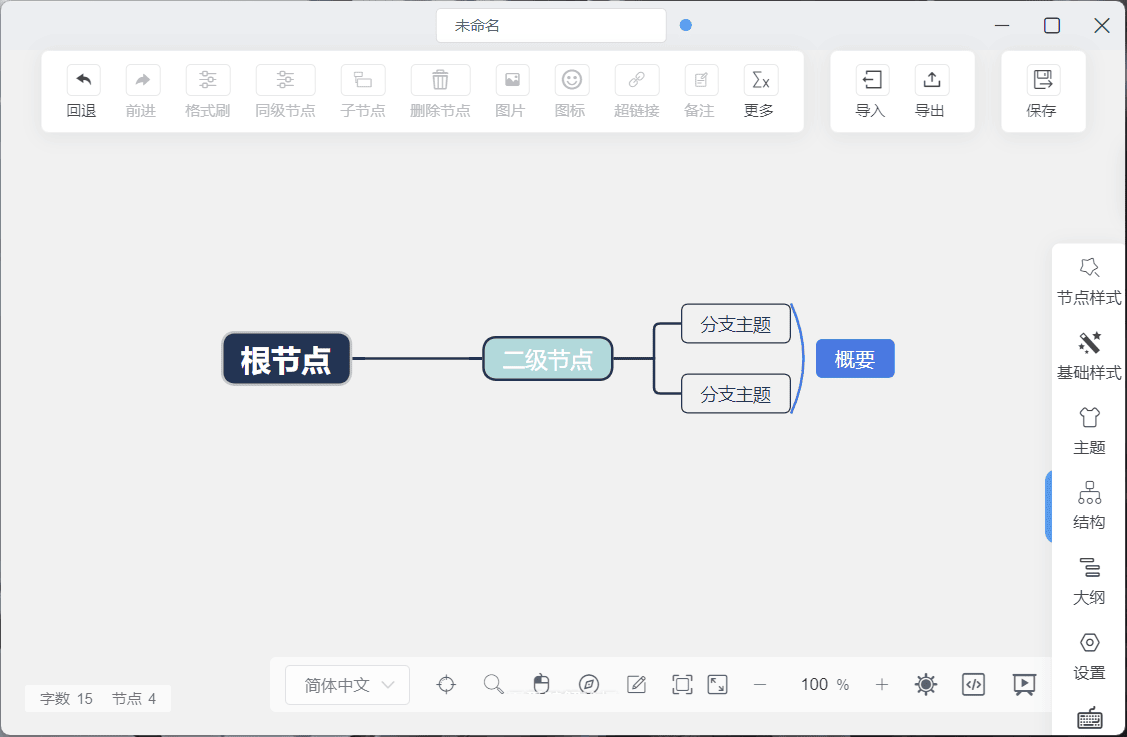This screenshot has width=1127, height=737.
Task: Rename the map in the 未命名 title field
Action: tap(551, 25)
